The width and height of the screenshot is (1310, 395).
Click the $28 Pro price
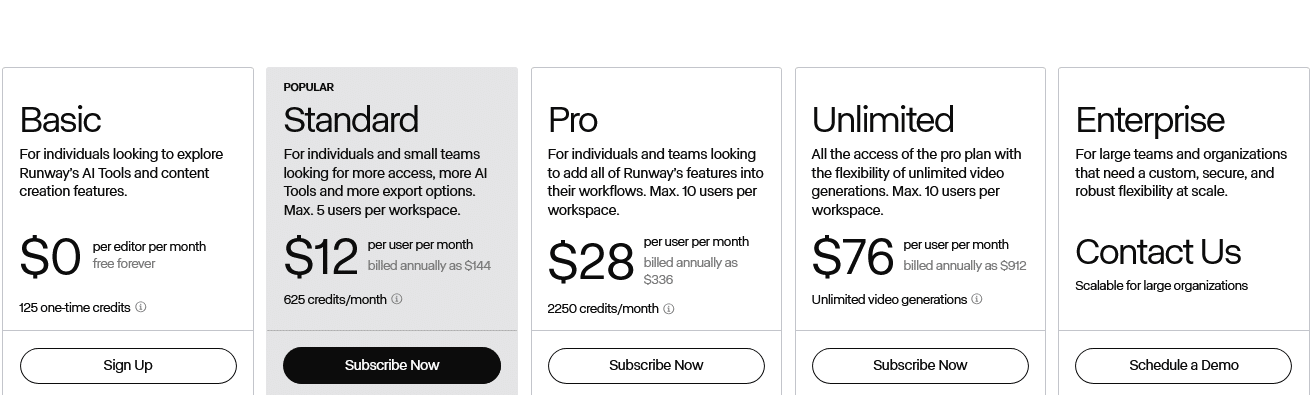pos(591,263)
